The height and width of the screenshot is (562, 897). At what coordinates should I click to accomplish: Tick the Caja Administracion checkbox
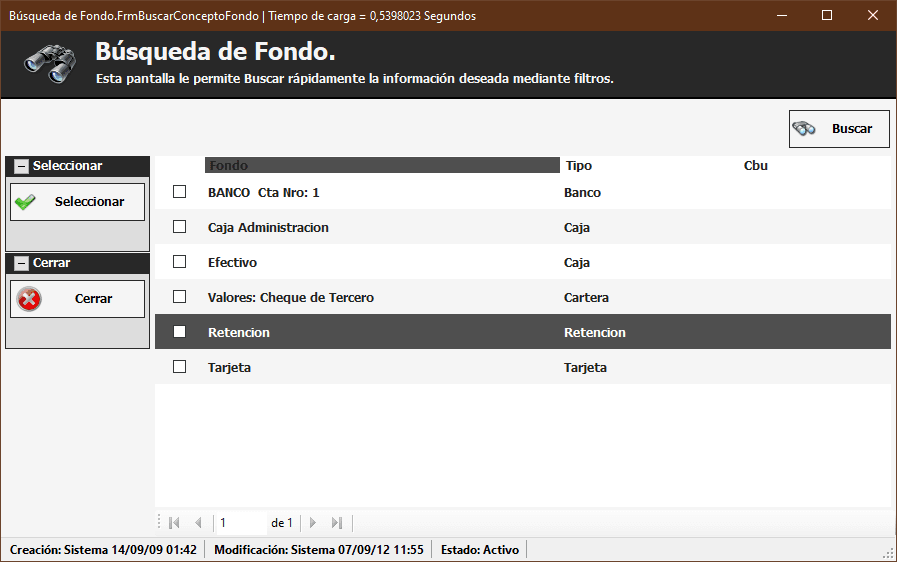[180, 227]
